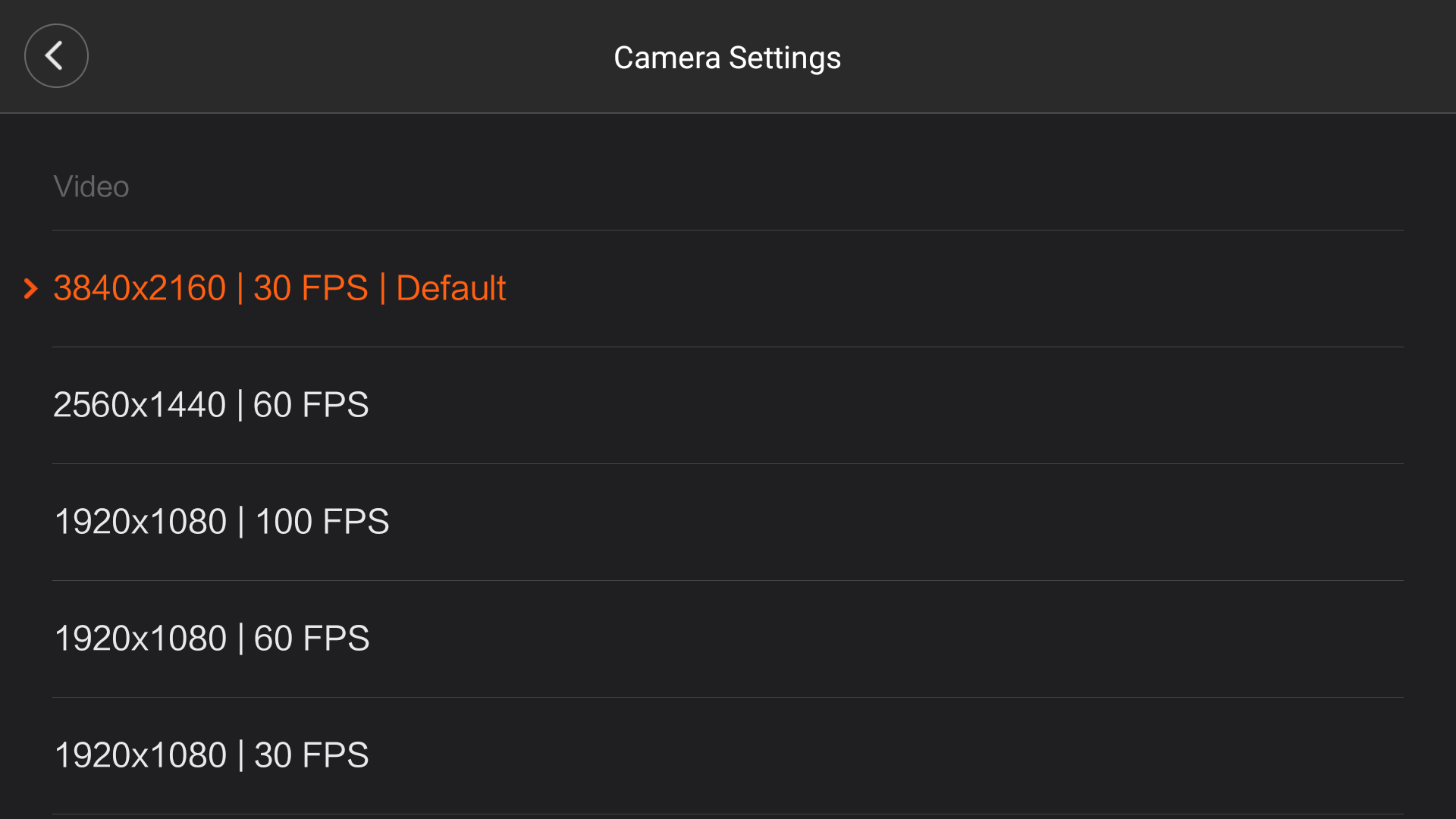Click the "2560x1440" resolution text
The width and height of the screenshot is (1456, 819).
pyautogui.click(x=140, y=405)
